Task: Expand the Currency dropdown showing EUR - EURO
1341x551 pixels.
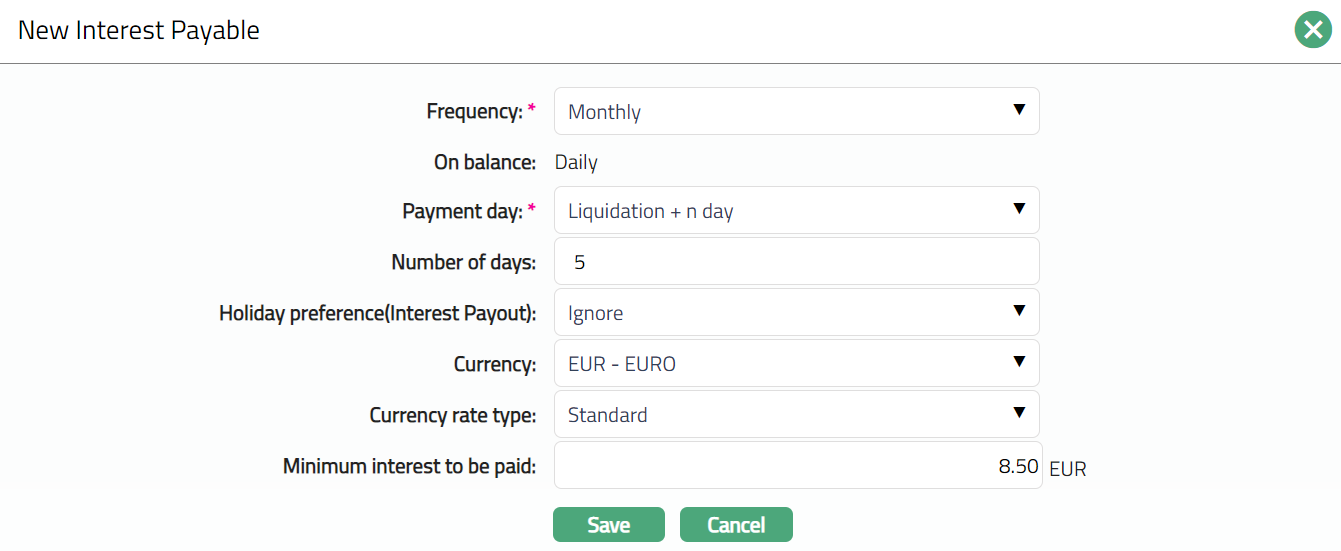Action: (796, 364)
